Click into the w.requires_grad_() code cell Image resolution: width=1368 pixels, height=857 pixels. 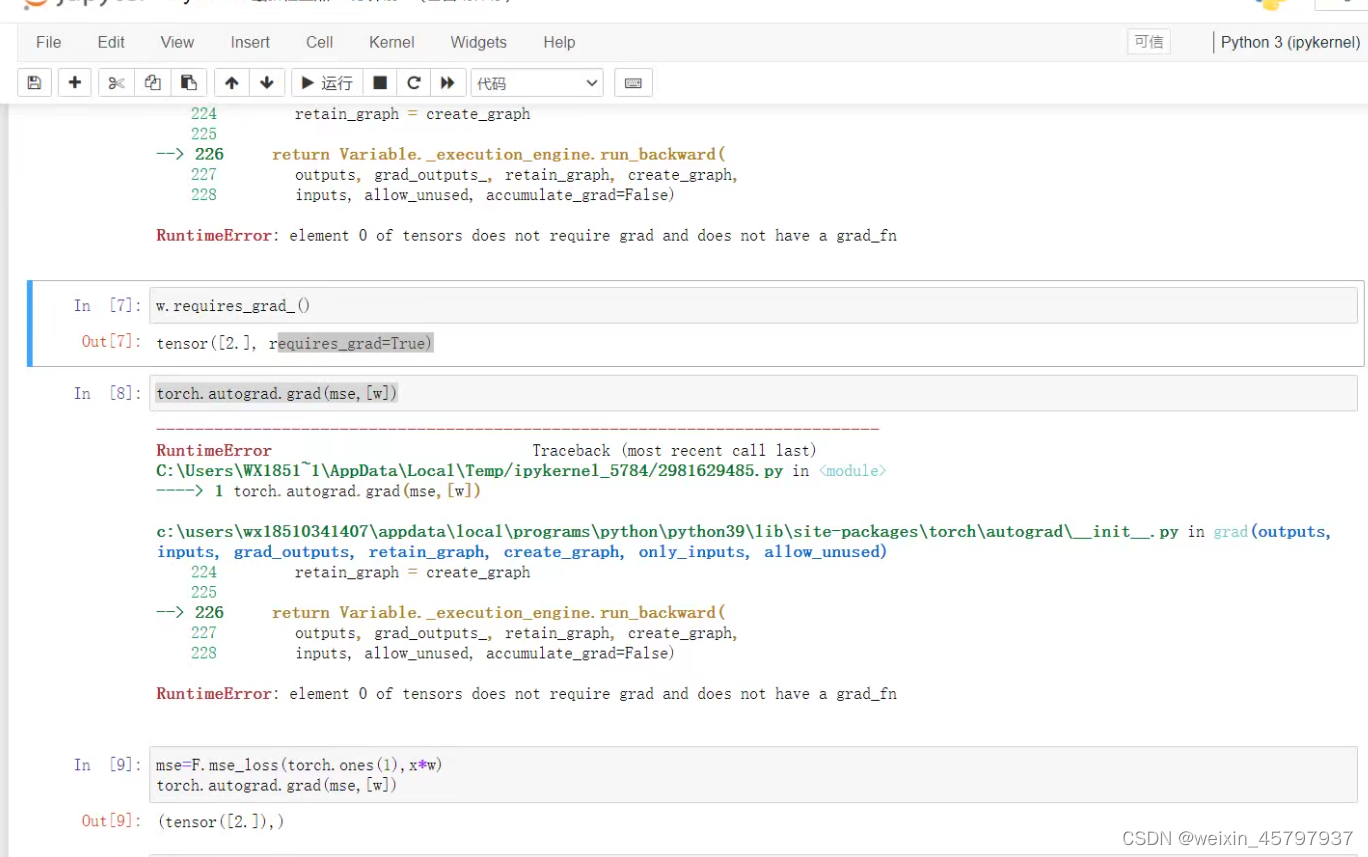[x=753, y=306]
